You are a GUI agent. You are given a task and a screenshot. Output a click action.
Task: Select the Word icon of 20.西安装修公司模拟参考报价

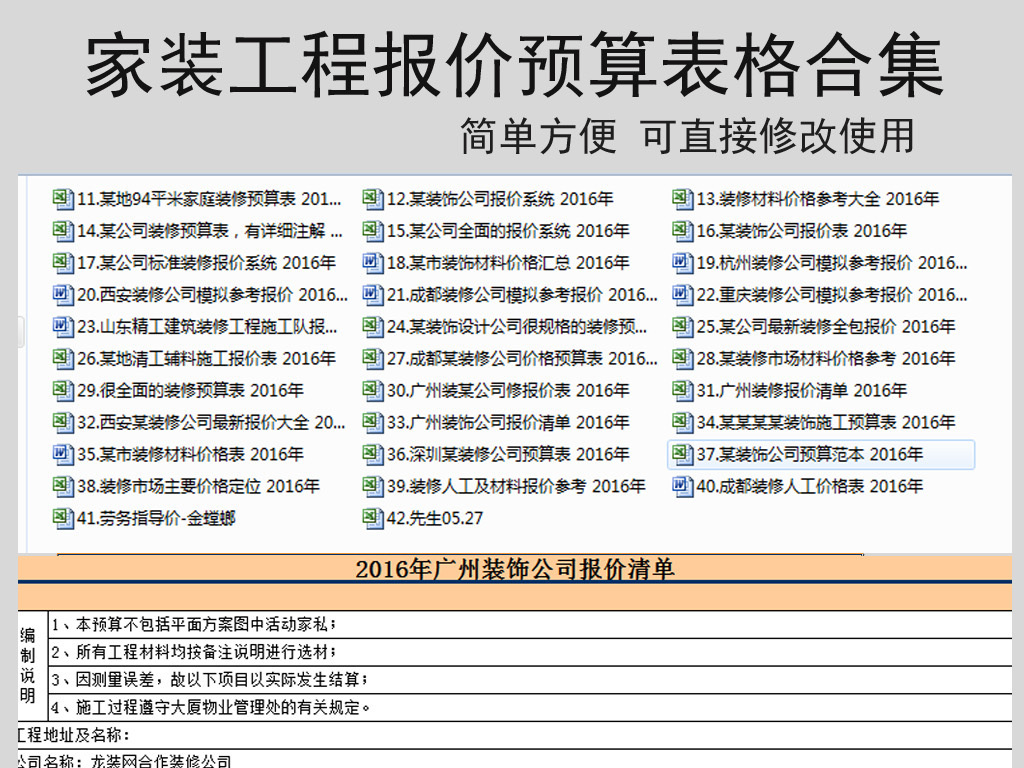[x=63, y=295]
